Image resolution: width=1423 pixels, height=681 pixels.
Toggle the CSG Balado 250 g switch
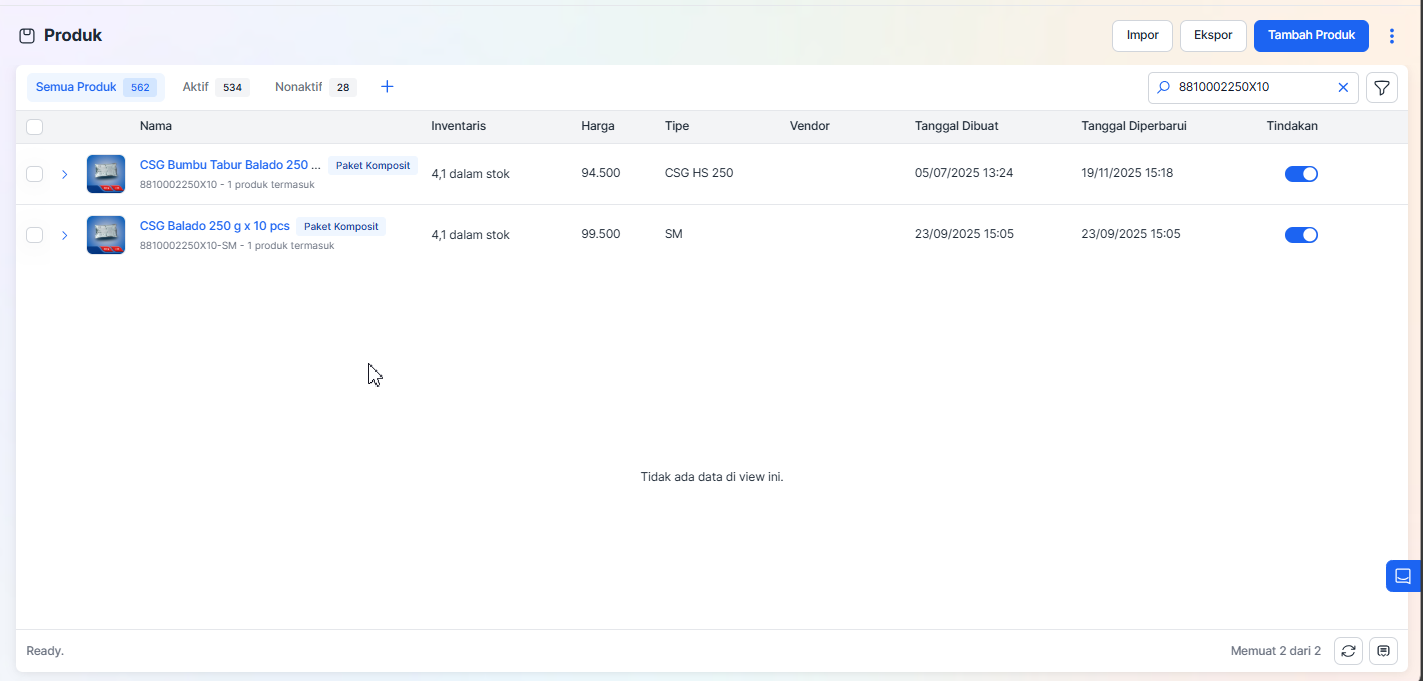1300,235
